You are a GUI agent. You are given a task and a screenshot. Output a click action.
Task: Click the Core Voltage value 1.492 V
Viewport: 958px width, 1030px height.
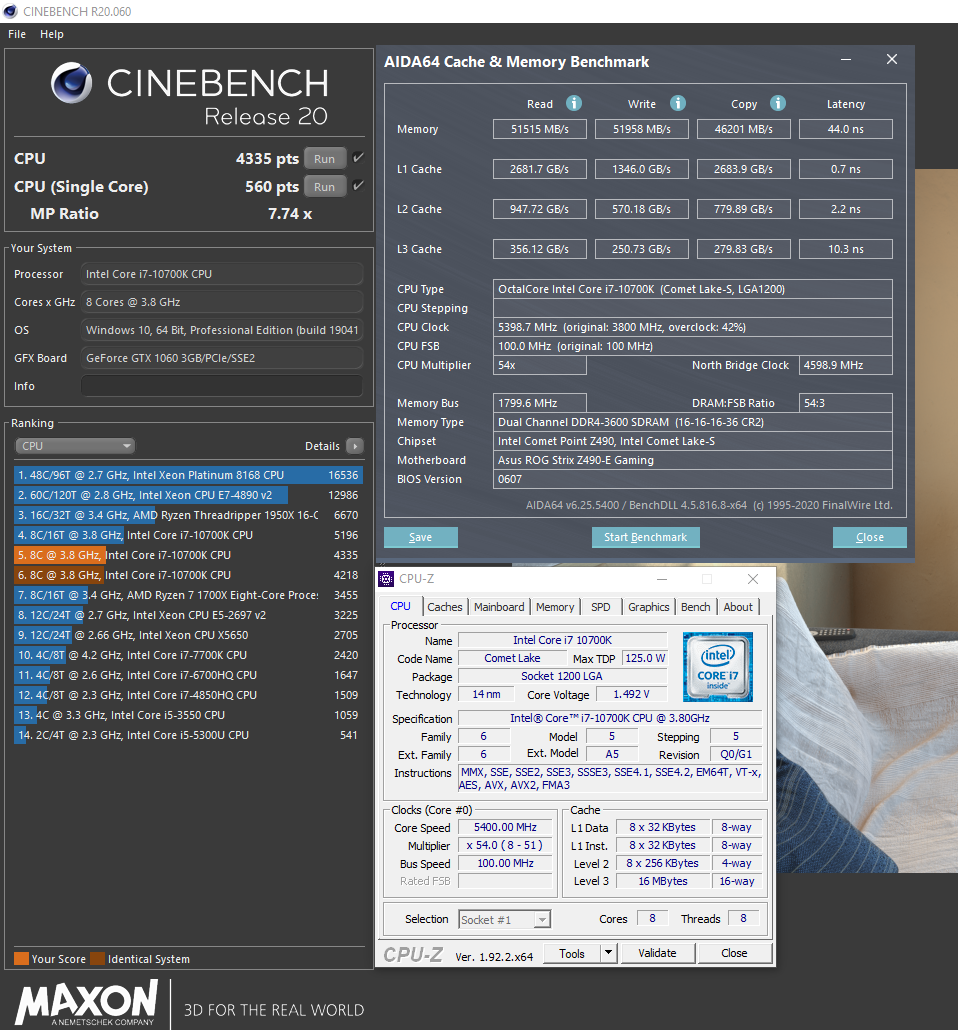pyautogui.click(x=631, y=694)
